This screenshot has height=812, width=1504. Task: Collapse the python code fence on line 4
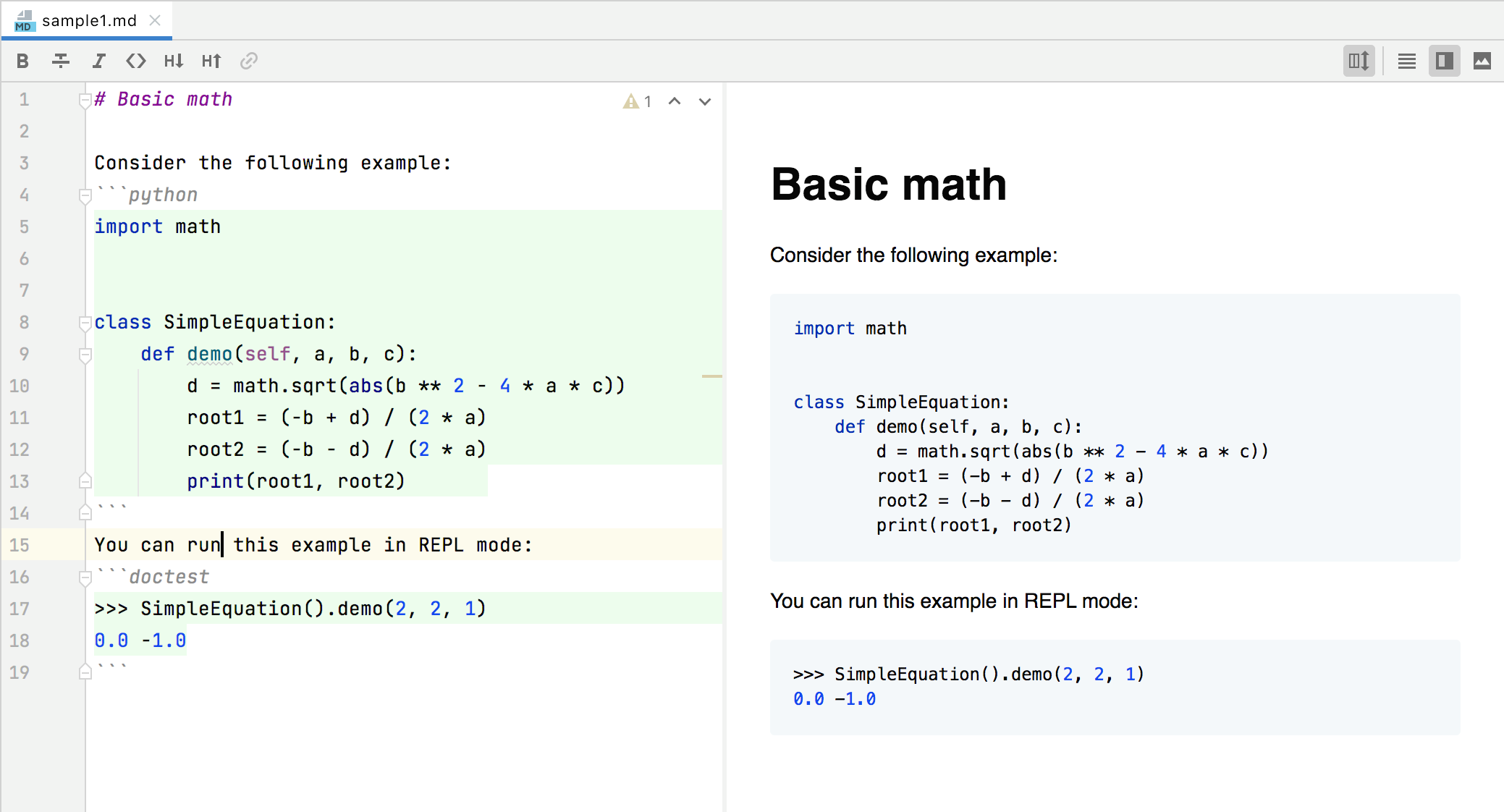85,195
